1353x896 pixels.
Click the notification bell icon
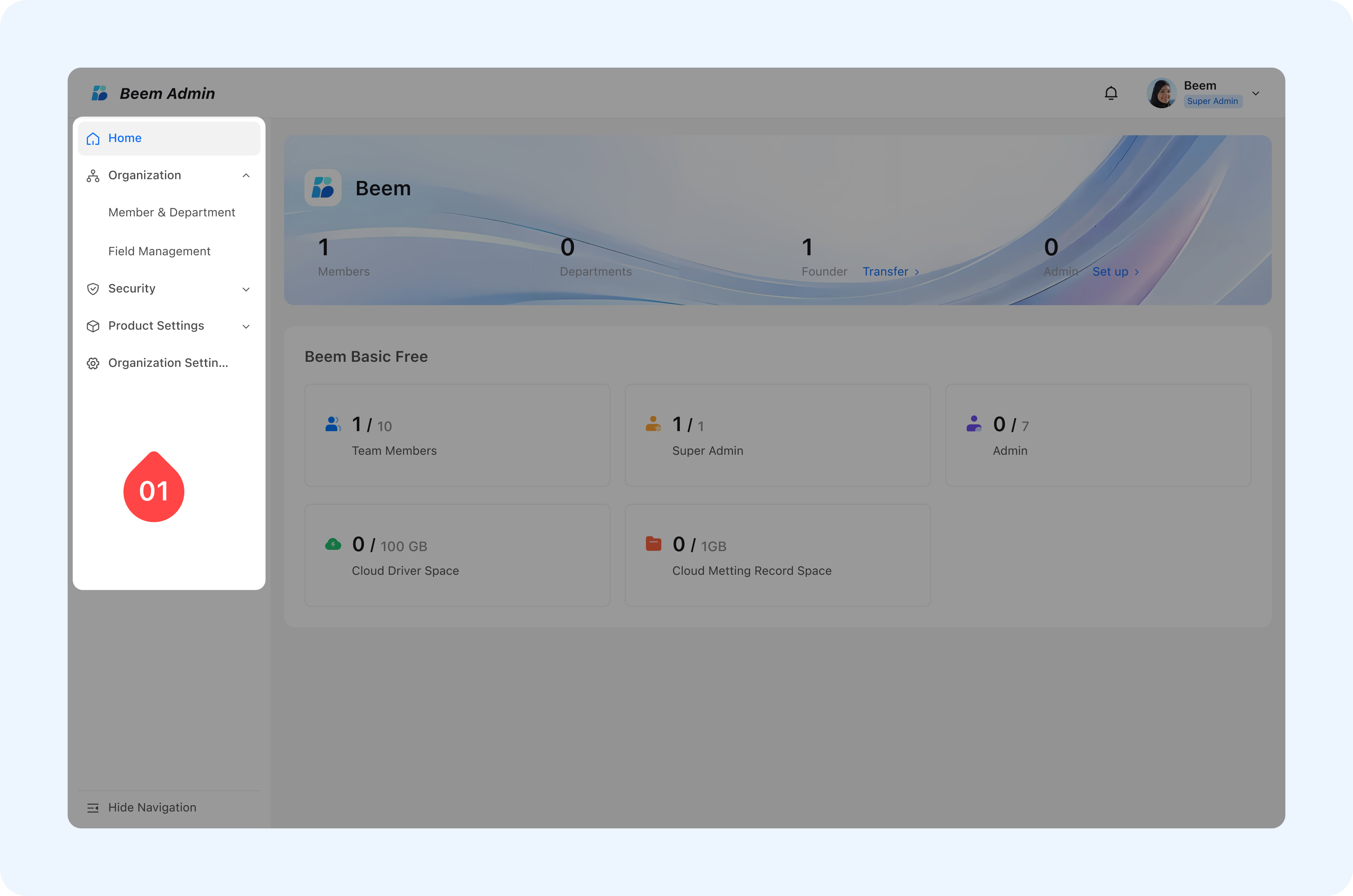click(x=1111, y=93)
